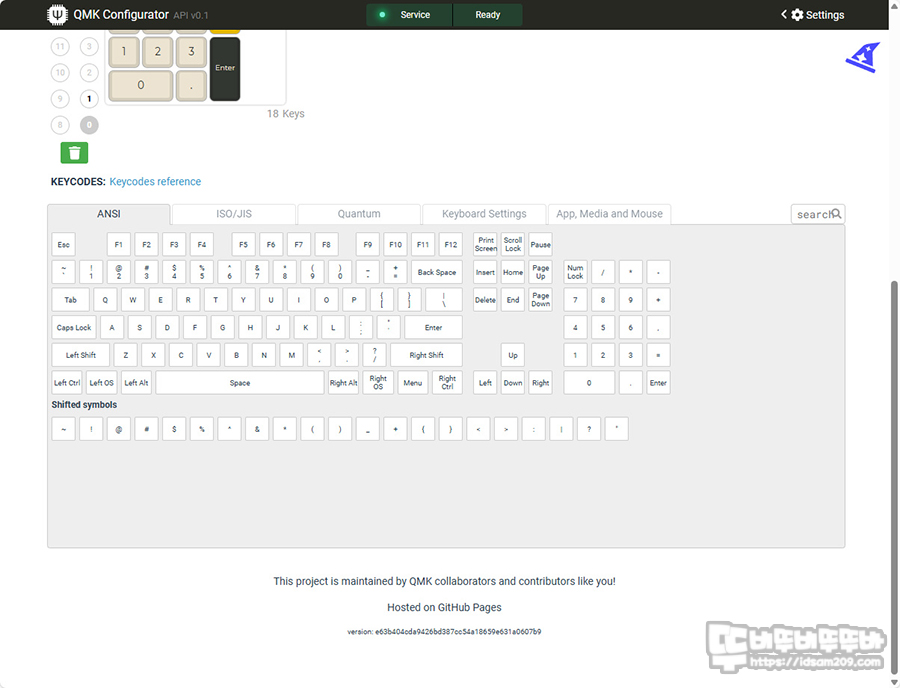Click the search magnifier icon
Screen dimensions: 900x688
tap(836, 213)
